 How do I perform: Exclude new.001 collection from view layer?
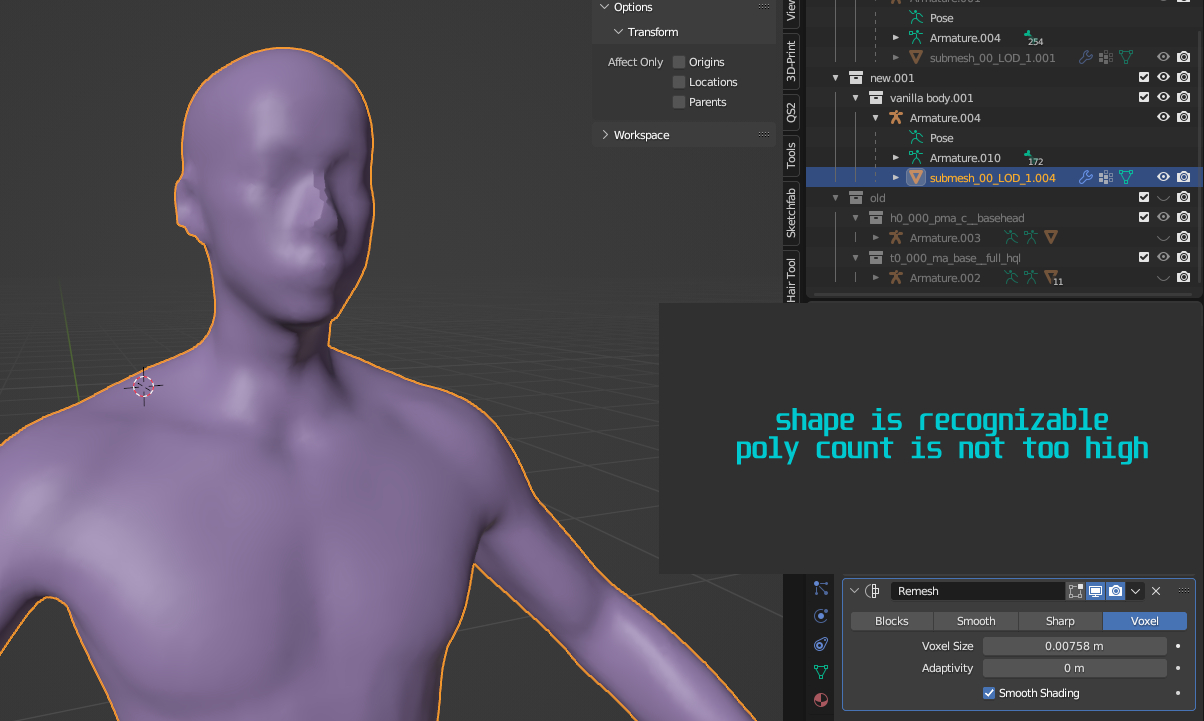click(x=1144, y=77)
